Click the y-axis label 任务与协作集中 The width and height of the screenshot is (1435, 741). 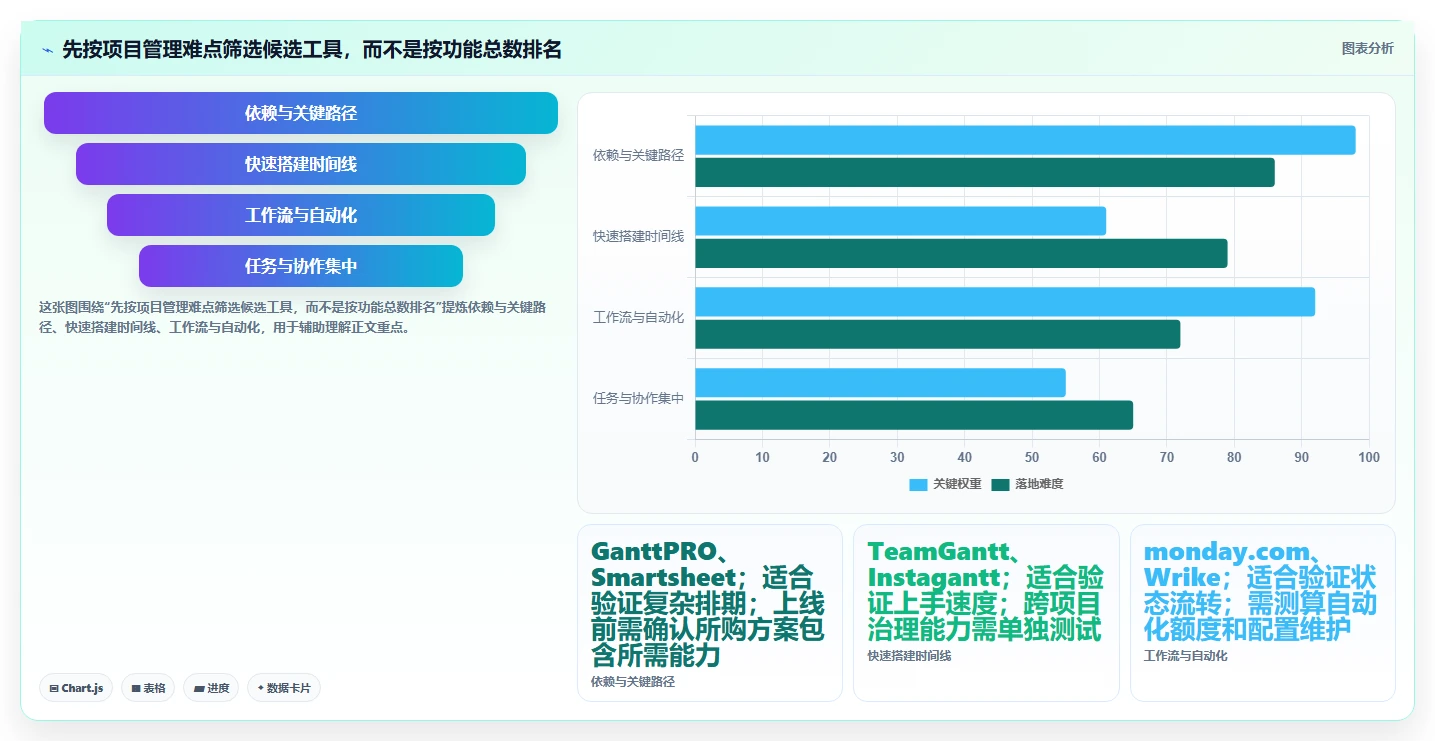coord(638,398)
